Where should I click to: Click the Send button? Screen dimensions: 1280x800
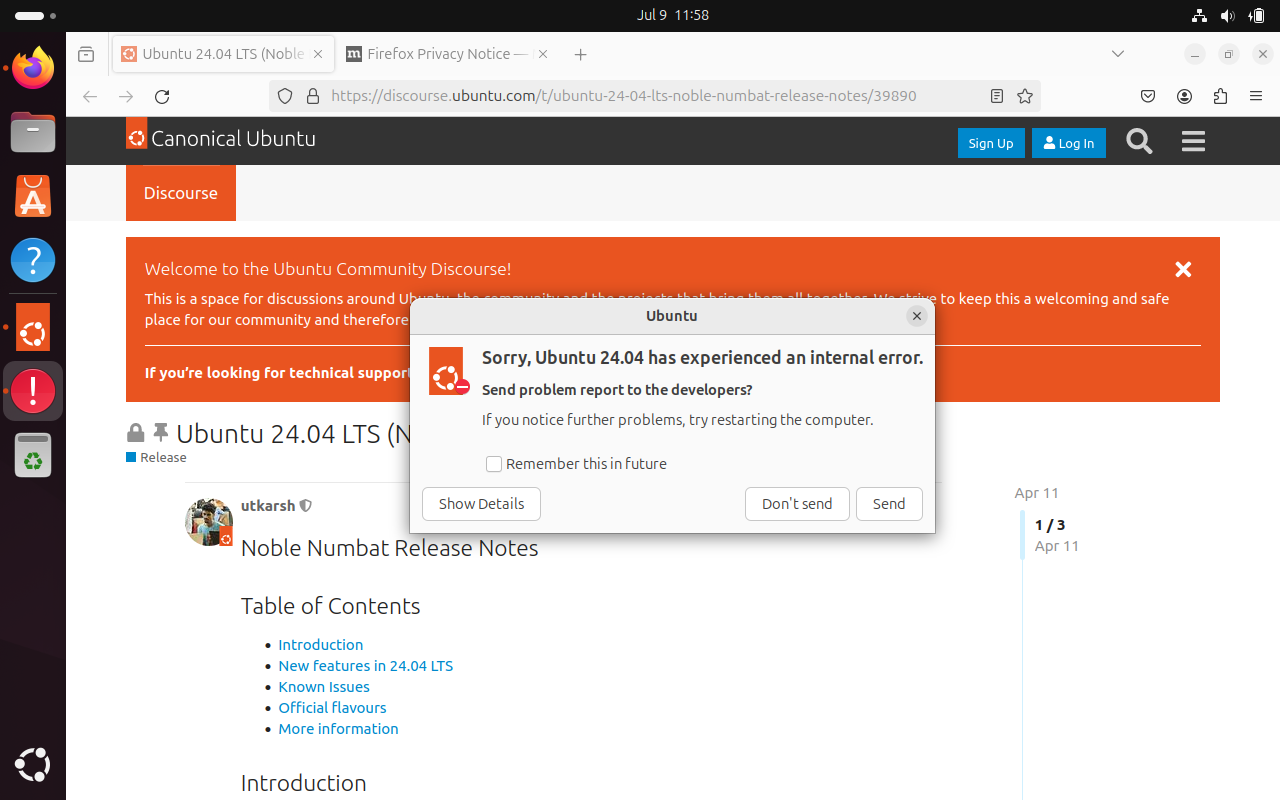tap(889, 504)
